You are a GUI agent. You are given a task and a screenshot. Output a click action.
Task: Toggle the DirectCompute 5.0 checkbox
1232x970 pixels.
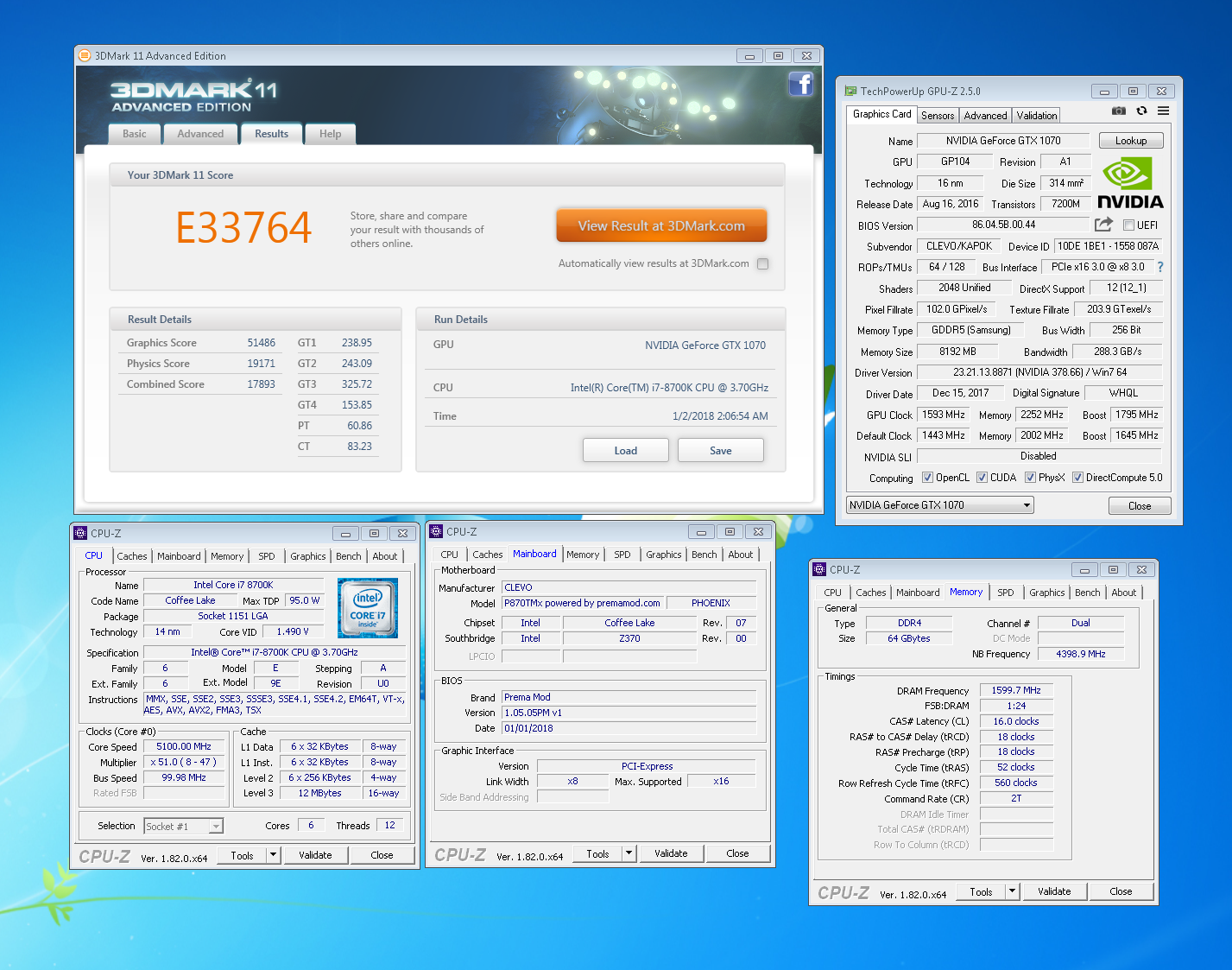(x=1077, y=478)
